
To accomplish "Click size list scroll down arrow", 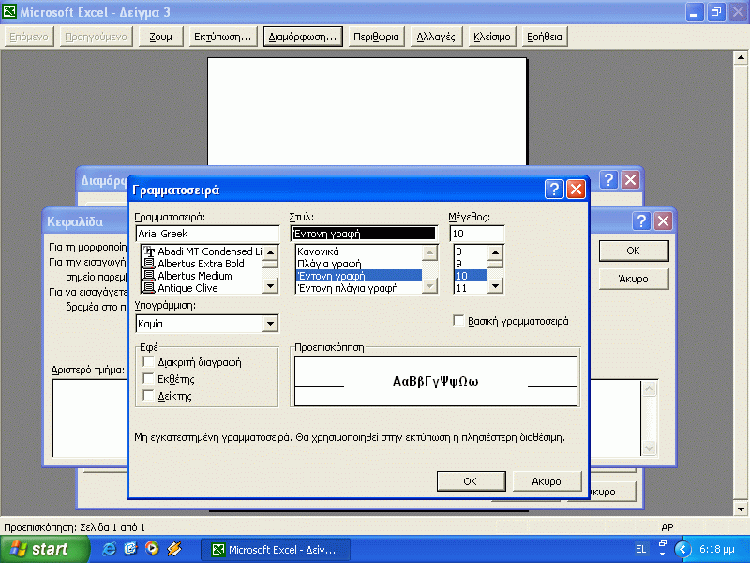I will [496, 286].
